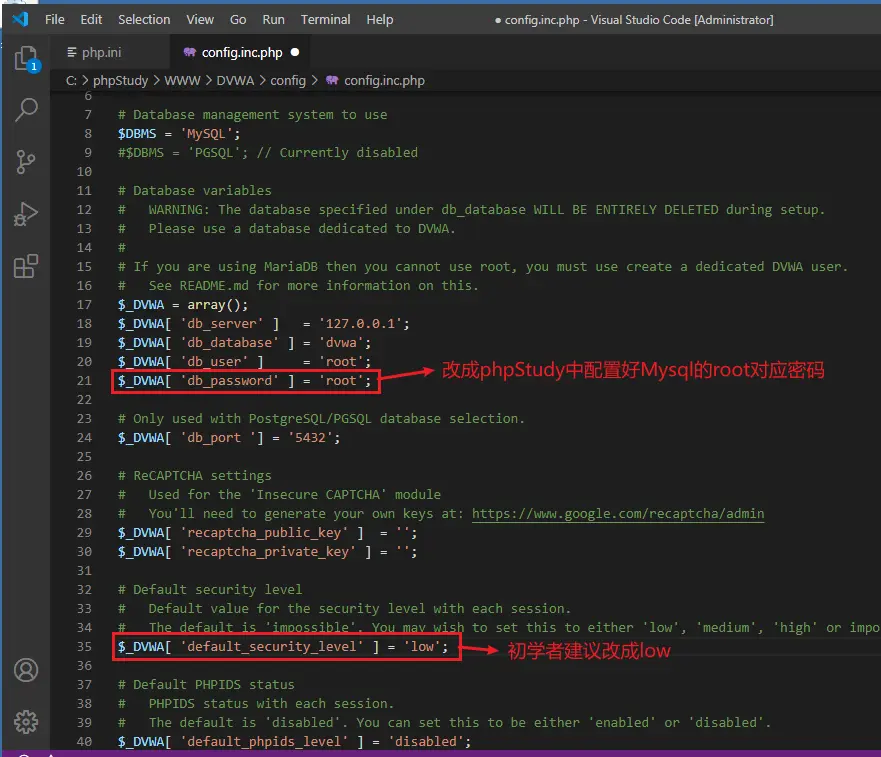Click the 'root' value of db_password
This screenshot has width=881, height=757.
pyautogui.click(x=341, y=380)
